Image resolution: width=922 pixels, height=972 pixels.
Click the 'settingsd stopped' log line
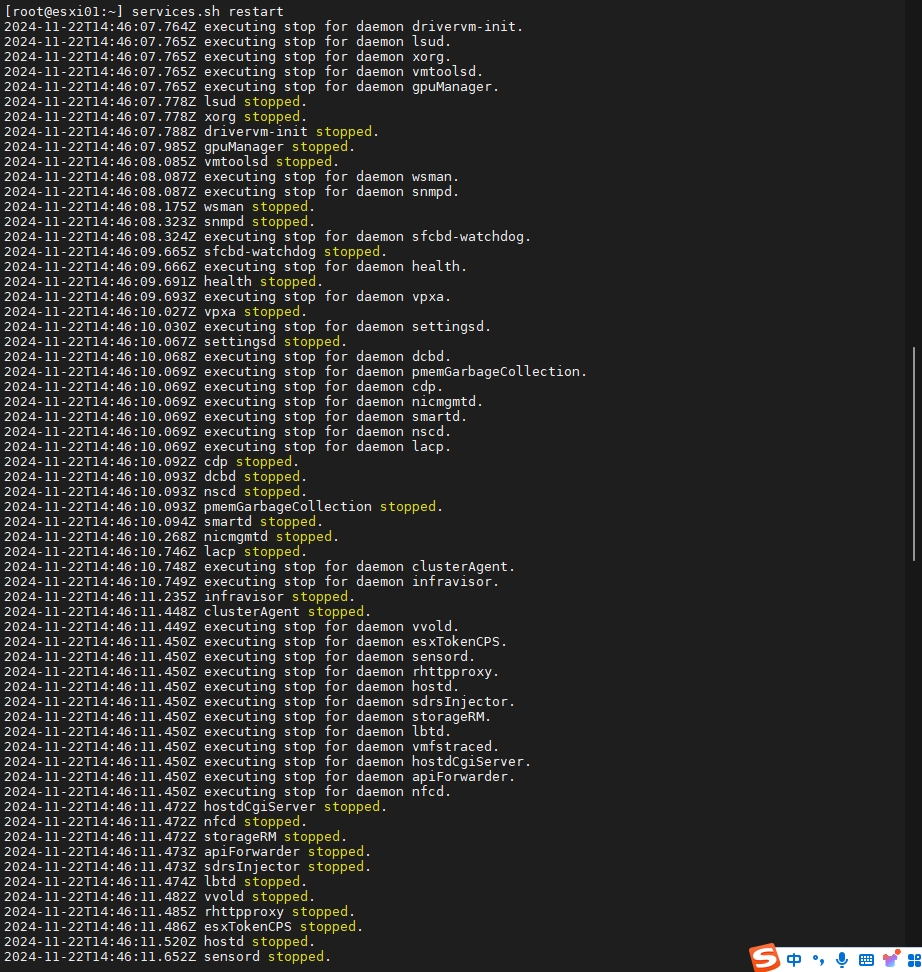click(273, 341)
